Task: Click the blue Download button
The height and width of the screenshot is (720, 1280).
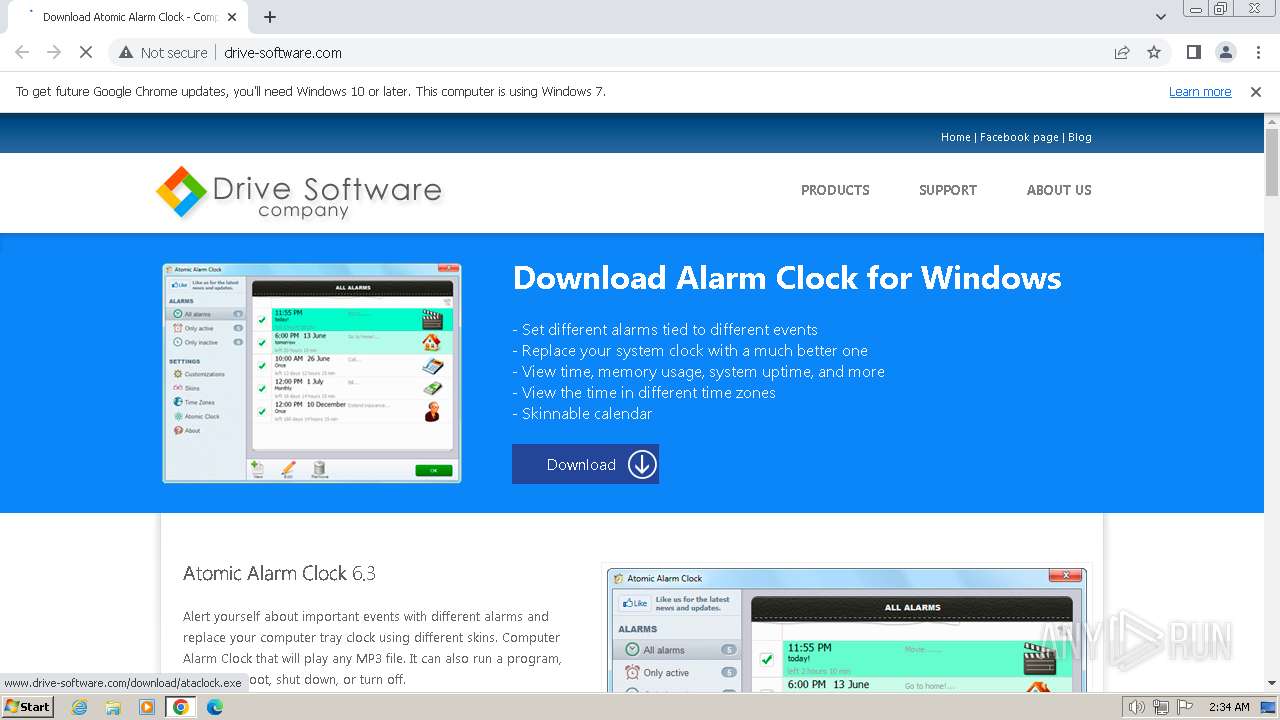Action: pyautogui.click(x=585, y=464)
